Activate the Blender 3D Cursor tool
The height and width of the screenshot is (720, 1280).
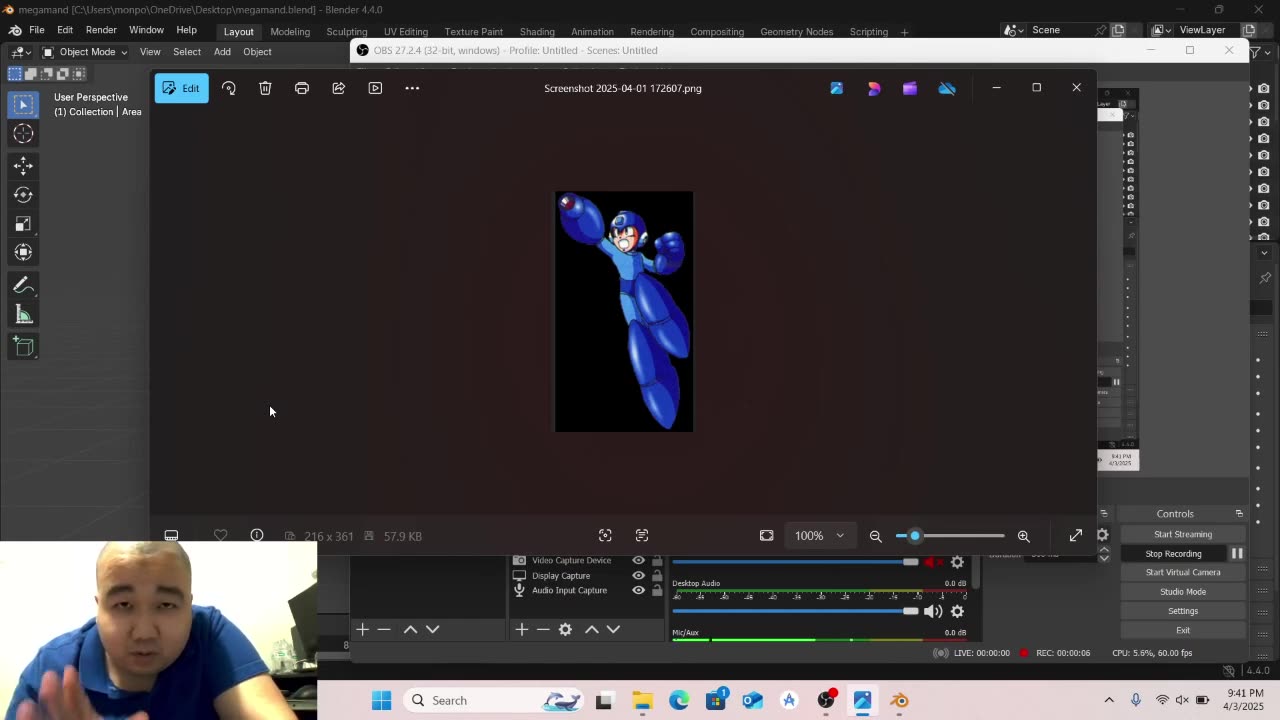click(x=23, y=134)
